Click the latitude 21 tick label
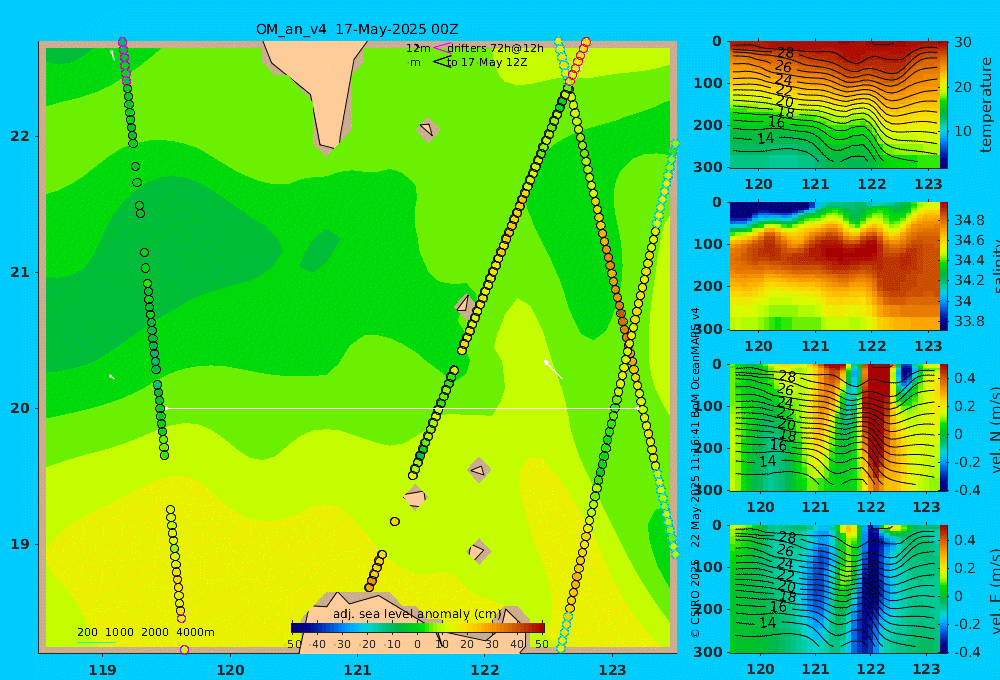The height and width of the screenshot is (680, 1000). click(19, 272)
